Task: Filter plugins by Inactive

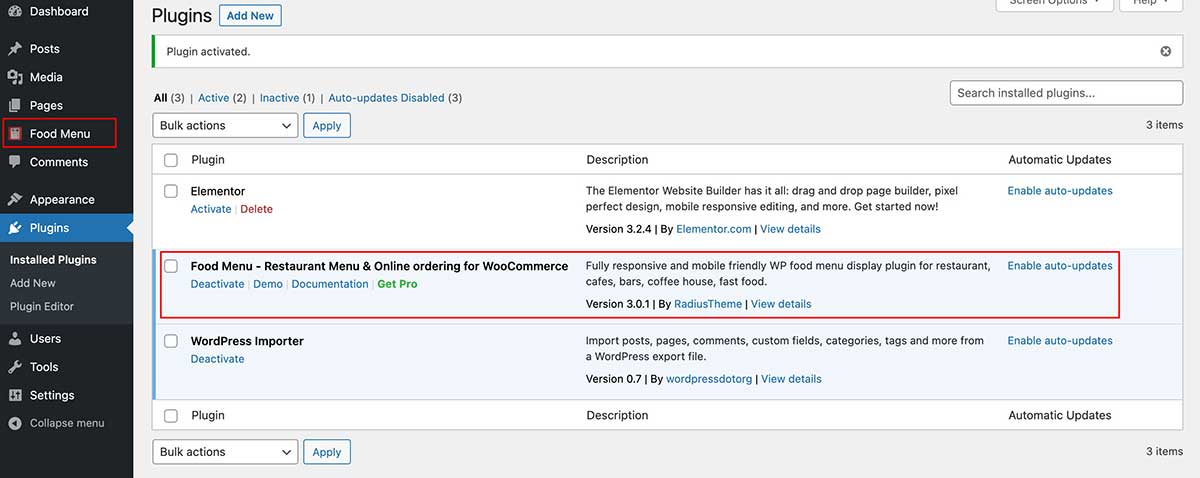Action: click(279, 98)
